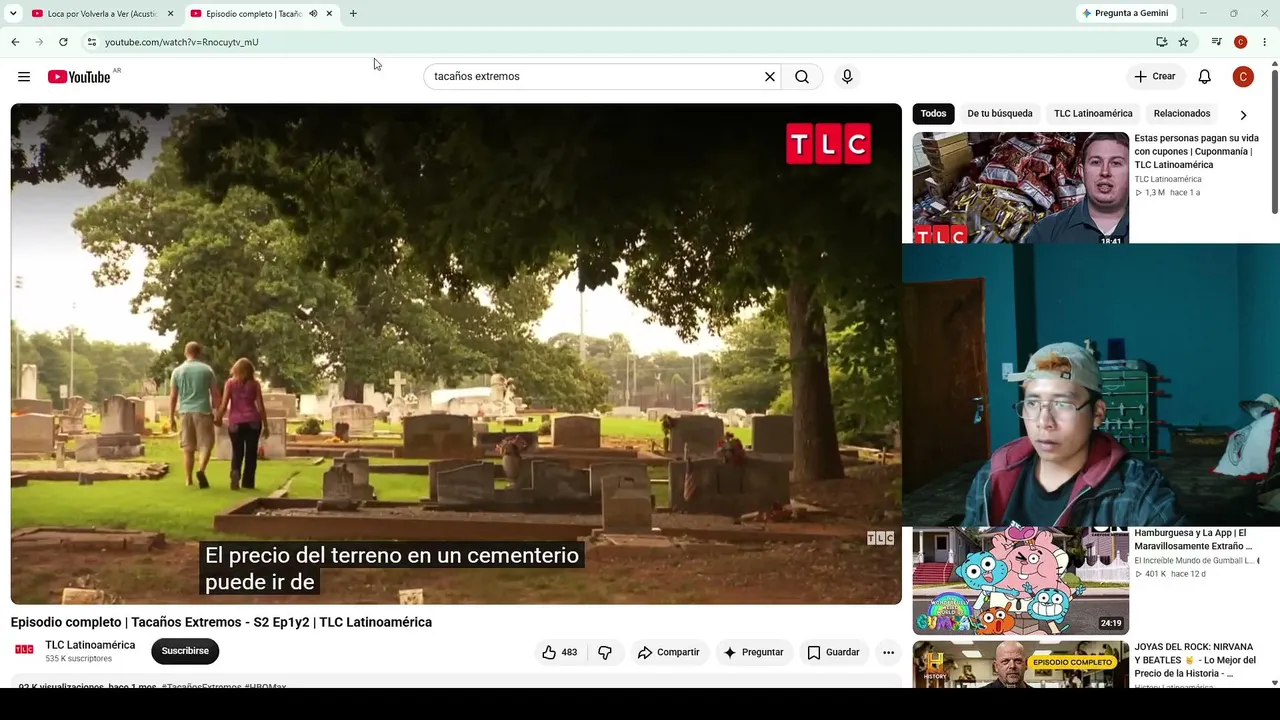The image size is (1280, 720).
Task: Open the install-app icon in the address bar
Action: pos(1161,42)
